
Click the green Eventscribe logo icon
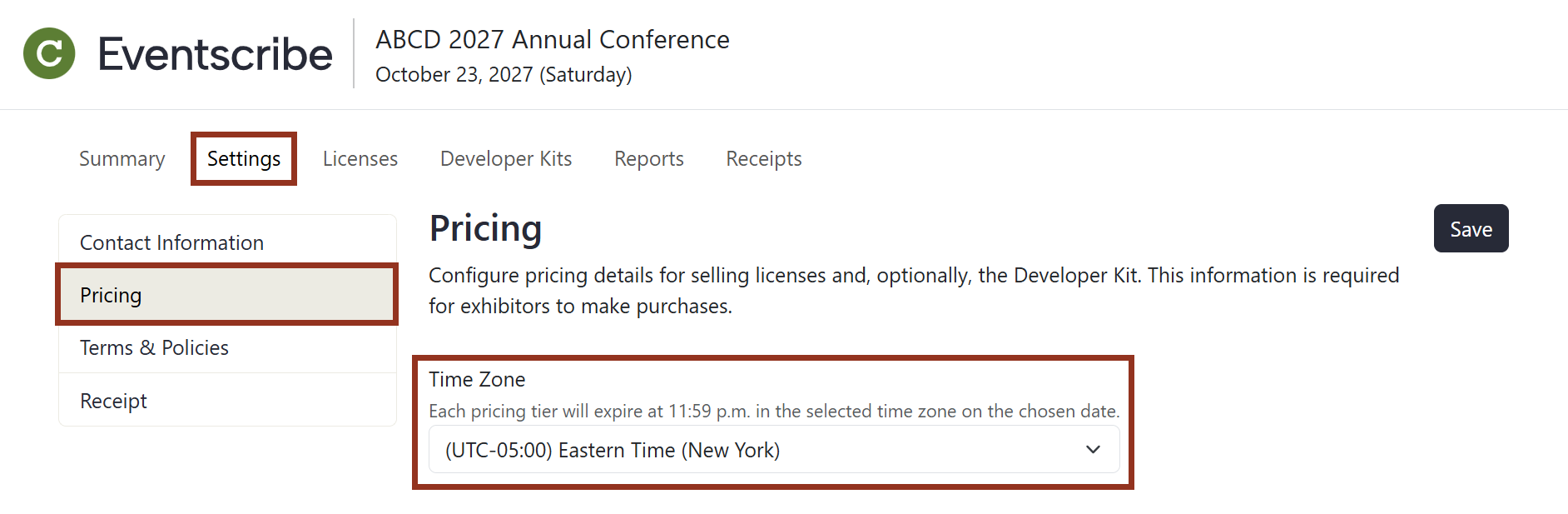coord(49,52)
